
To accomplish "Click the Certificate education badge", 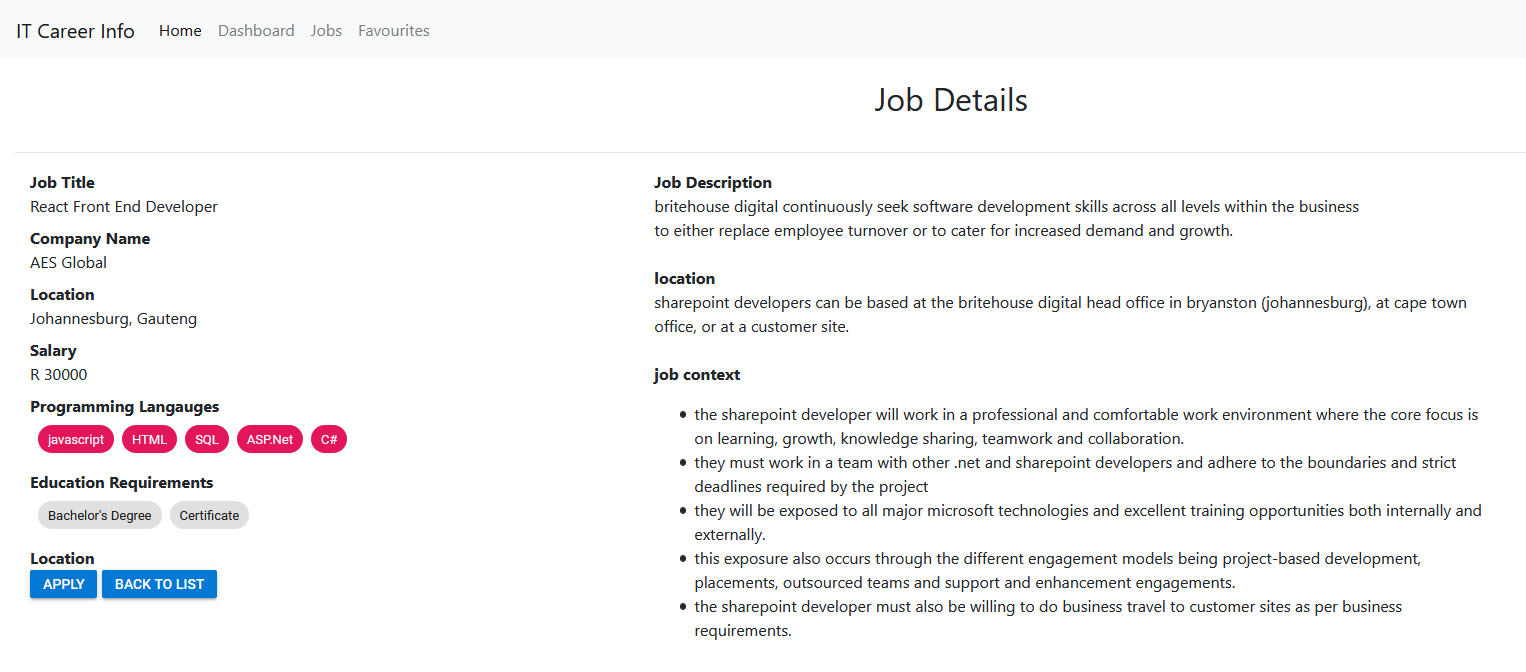I will pos(209,514).
